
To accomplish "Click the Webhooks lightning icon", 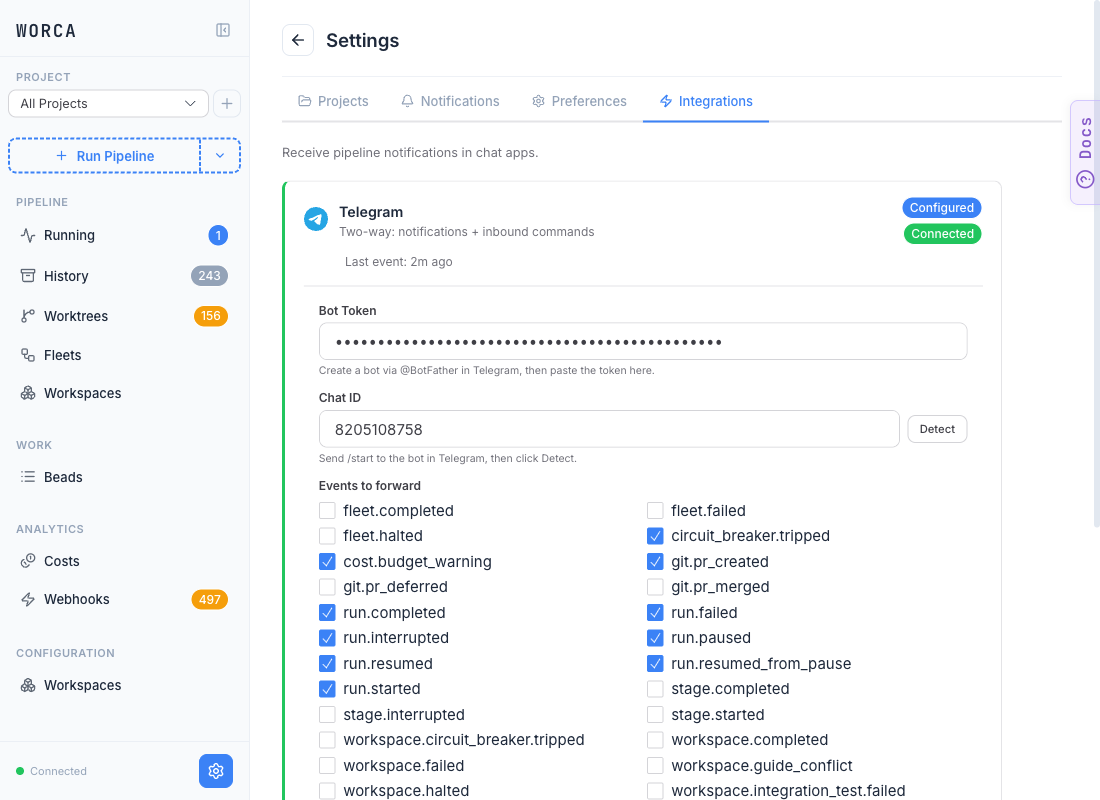I will click(28, 599).
